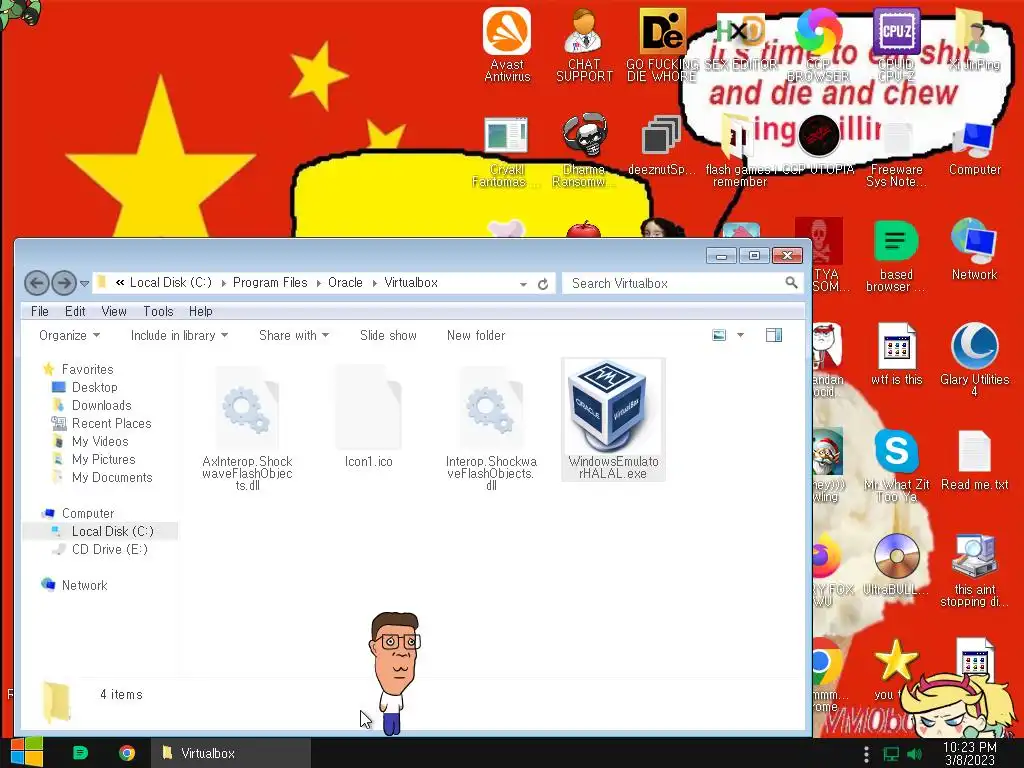Image resolution: width=1024 pixels, height=768 pixels.
Task: Open the Network desktop icon
Action: (x=974, y=251)
